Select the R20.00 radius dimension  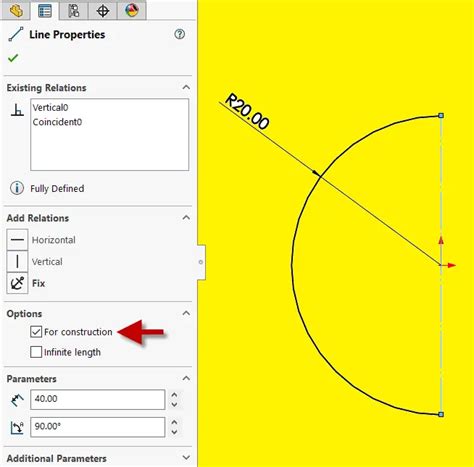[x=247, y=112]
